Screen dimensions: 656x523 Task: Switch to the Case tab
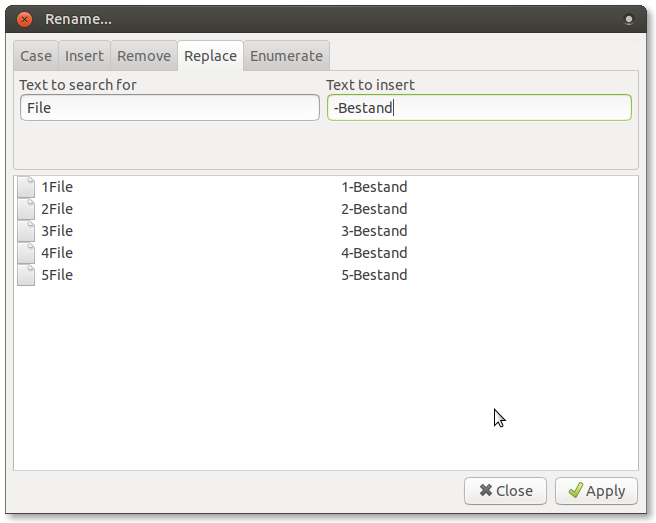click(36, 56)
